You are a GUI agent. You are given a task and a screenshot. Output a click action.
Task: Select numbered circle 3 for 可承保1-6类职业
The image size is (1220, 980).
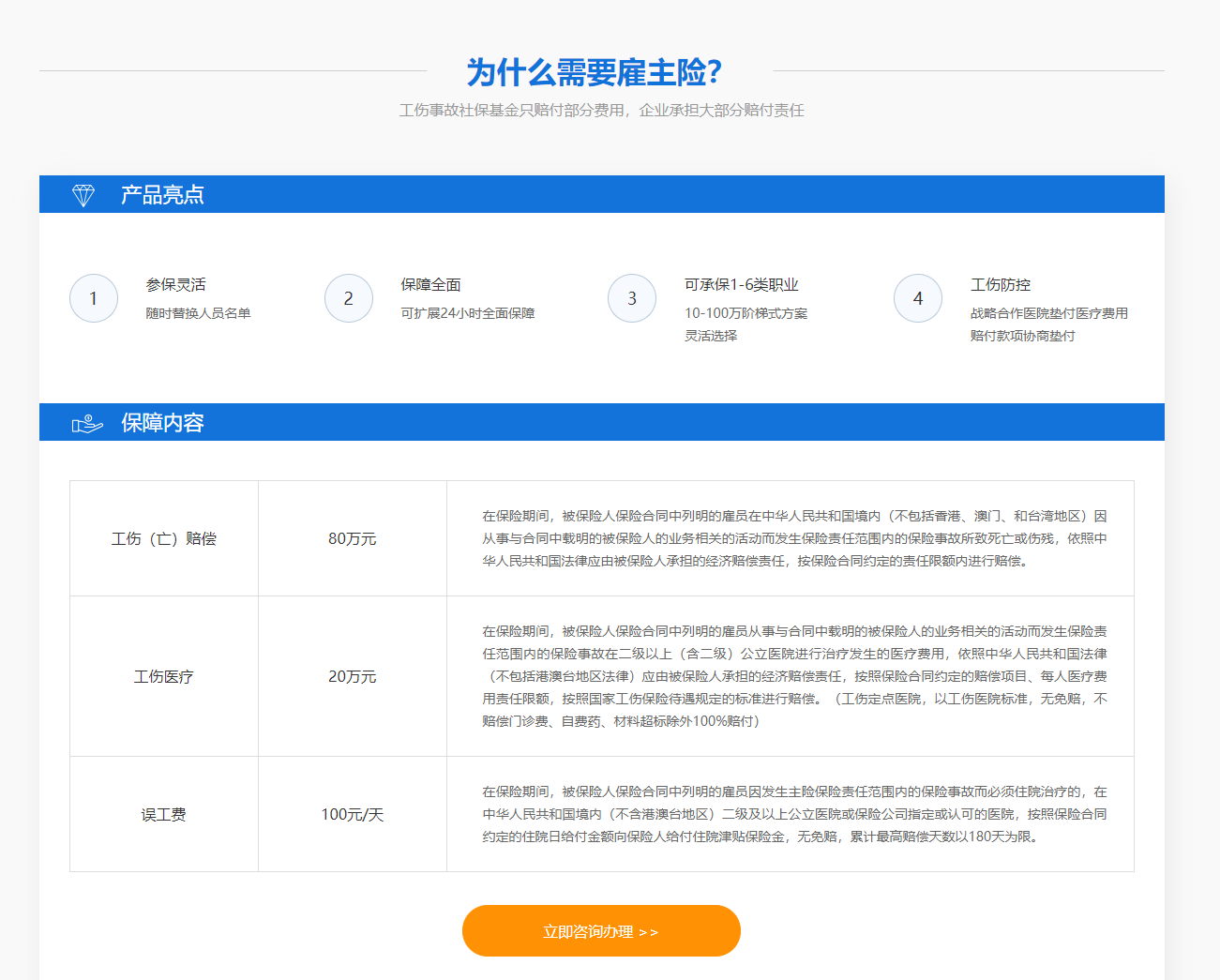[x=631, y=297]
